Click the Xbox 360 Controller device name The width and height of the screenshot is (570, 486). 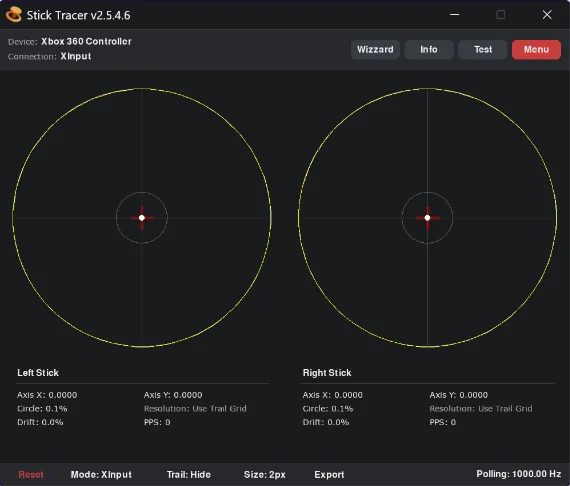[x=86, y=41]
